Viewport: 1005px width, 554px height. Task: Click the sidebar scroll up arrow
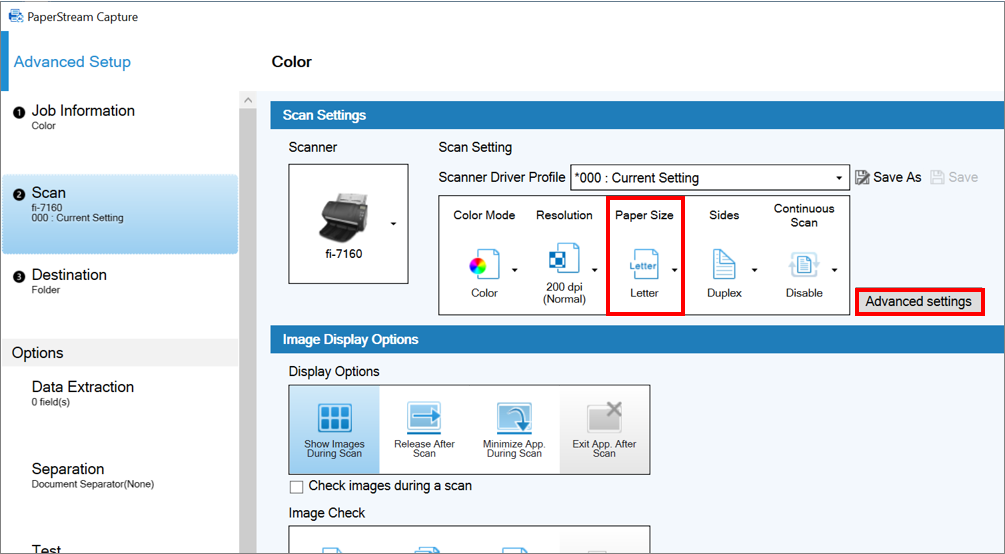(248, 100)
